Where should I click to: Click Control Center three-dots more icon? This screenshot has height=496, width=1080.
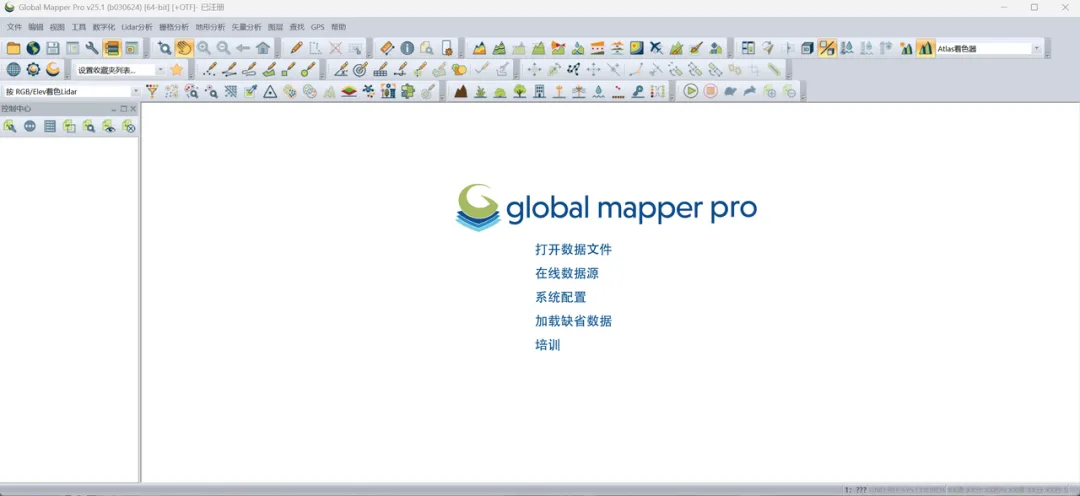click(30, 126)
